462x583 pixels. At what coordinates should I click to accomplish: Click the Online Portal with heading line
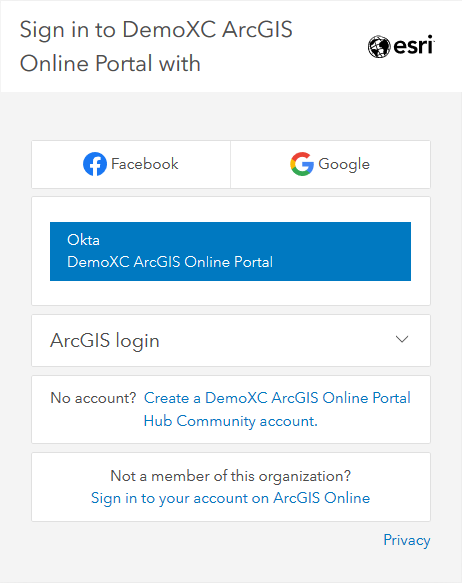(110, 63)
